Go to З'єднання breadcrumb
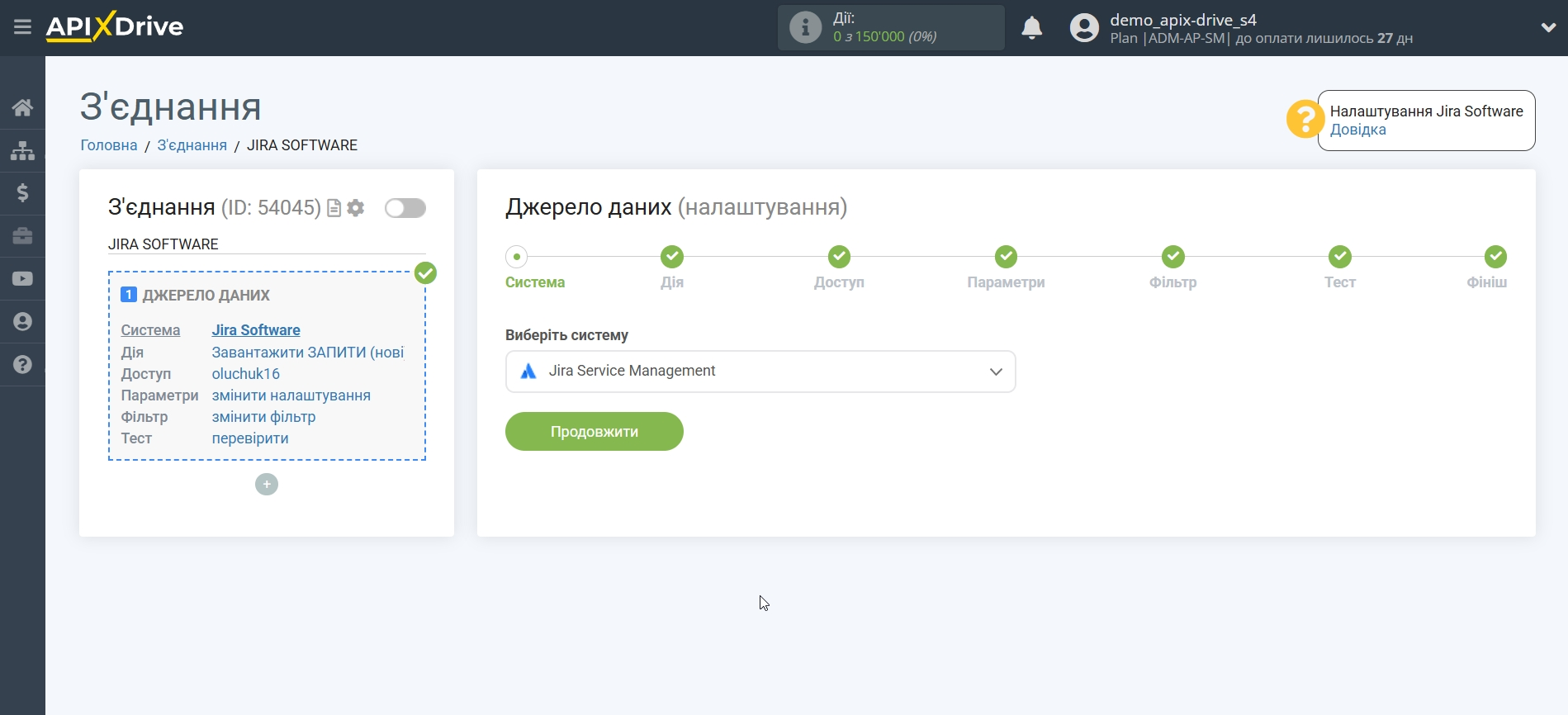Viewport: 1568px width, 715px height. click(x=192, y=145)
